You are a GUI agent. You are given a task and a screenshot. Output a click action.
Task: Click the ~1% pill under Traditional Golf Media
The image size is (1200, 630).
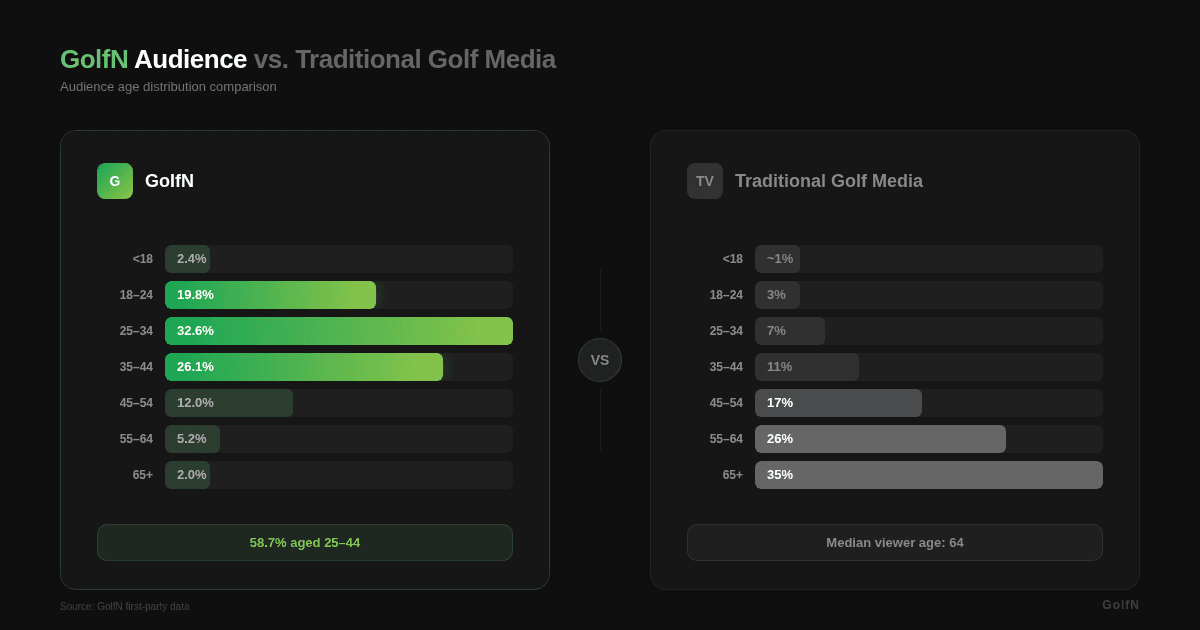point(778,258)
